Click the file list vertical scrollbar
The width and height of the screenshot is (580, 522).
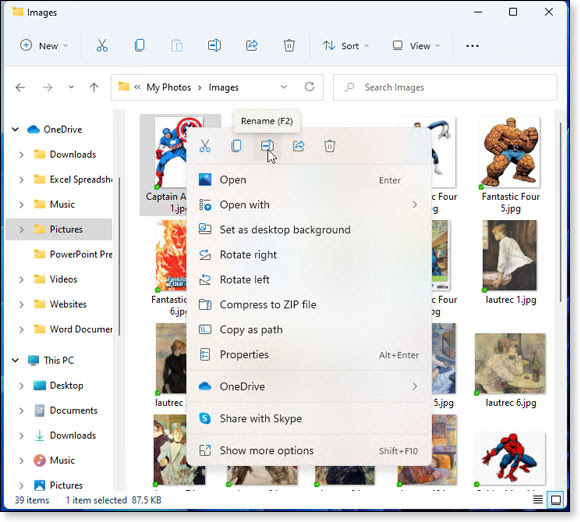(x=561, y=212)
